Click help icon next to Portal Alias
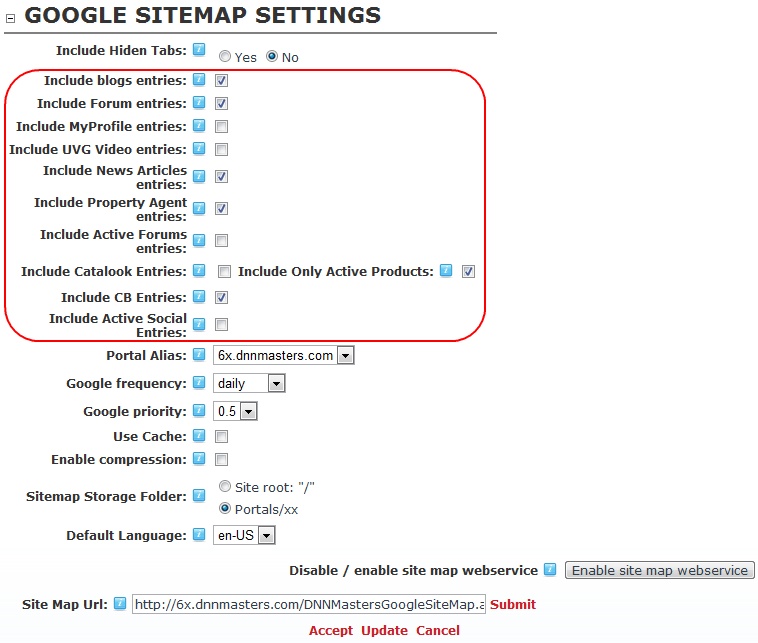The height and width of the screenshot is (643, 758). (199, 355)
